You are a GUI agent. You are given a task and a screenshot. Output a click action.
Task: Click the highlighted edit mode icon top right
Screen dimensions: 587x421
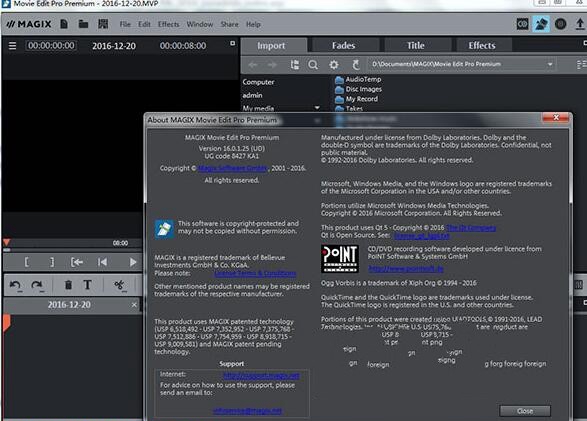tap(541, 24)
